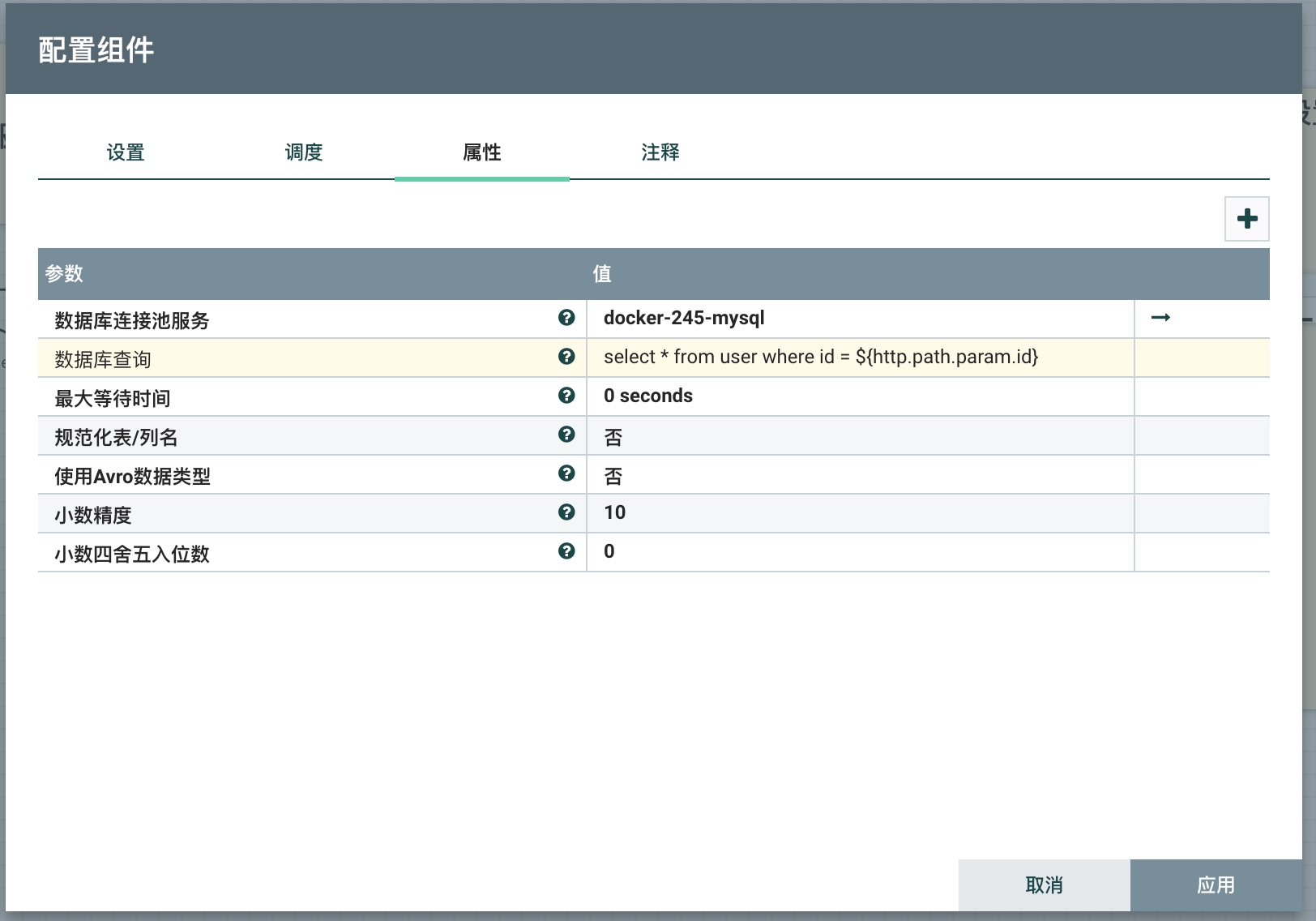Click help icon for 使用Avro数据类型

click(x=566, y=473)
